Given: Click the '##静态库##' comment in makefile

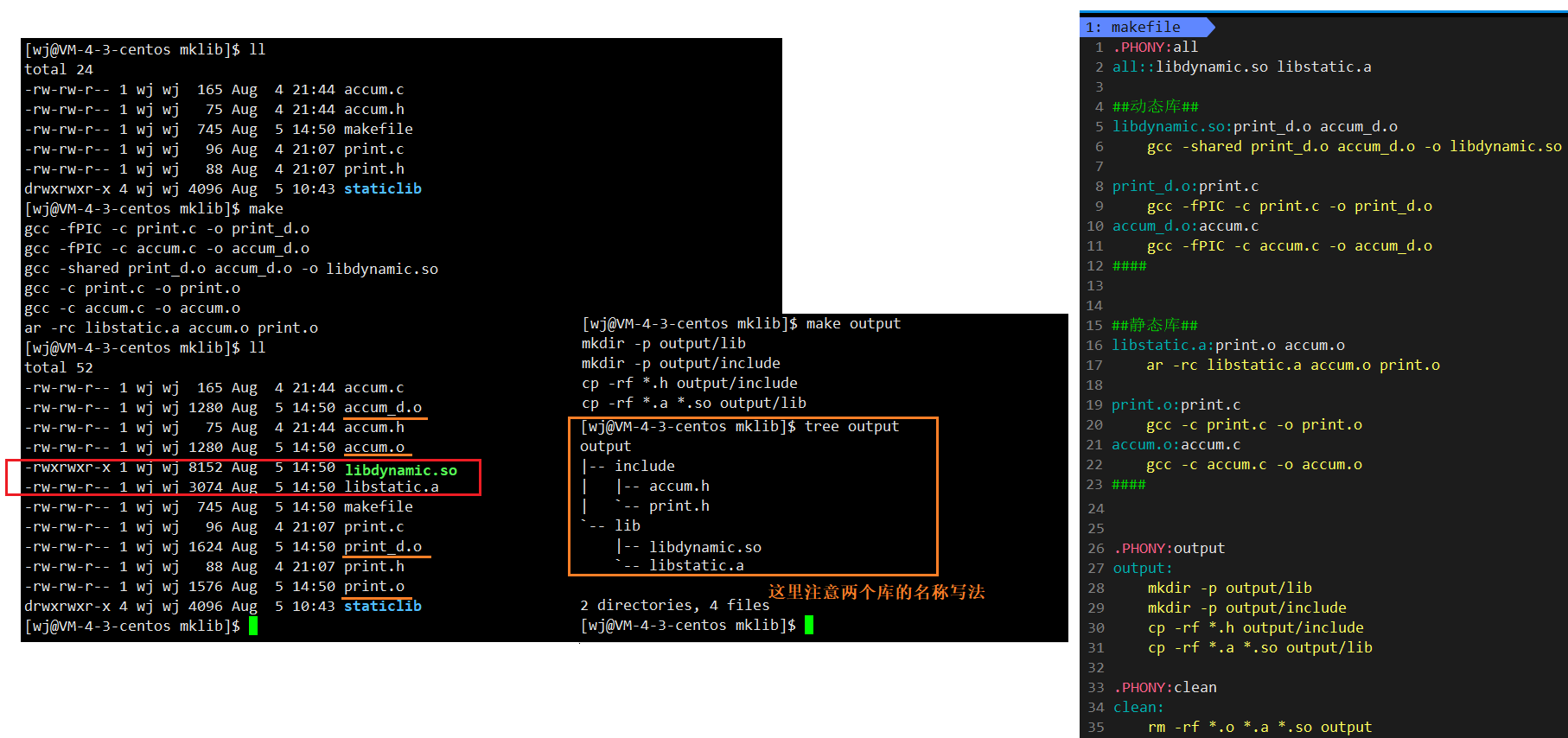Looking at the screenshot, I should pyautogui.click(x=1154, y=325).
